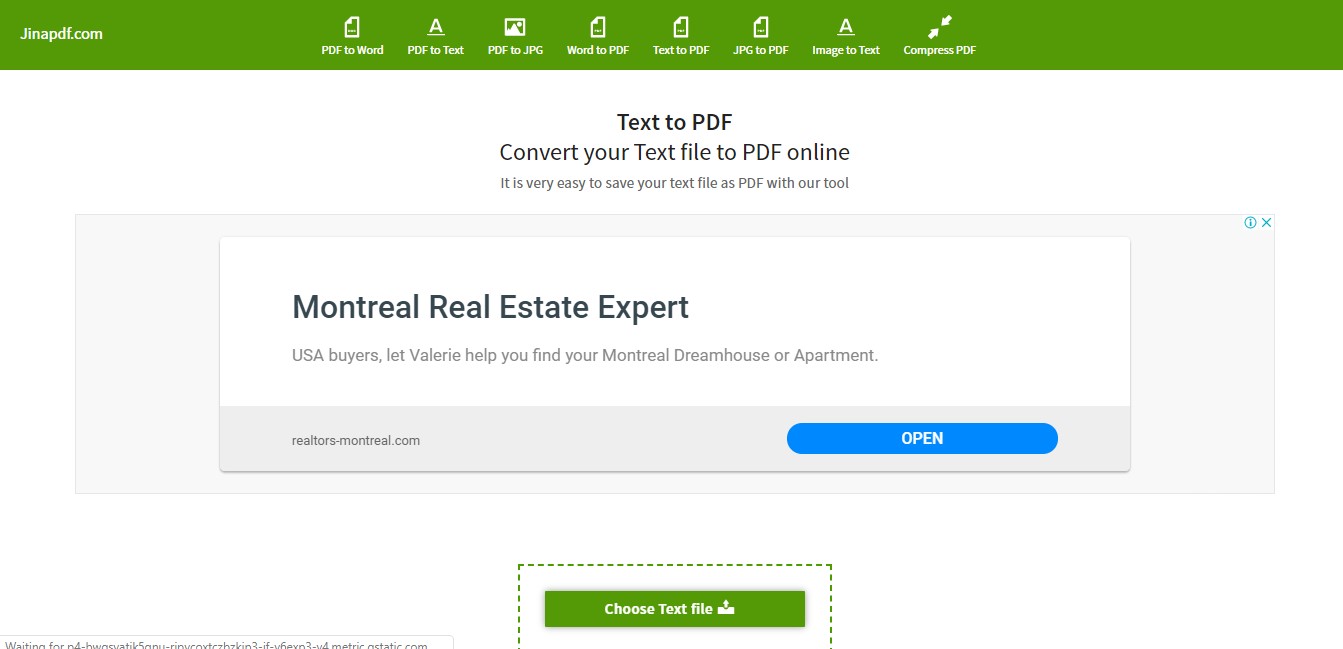This screenshot has width=1343, height=649.
Task: Click the PDF to Word menu label
Action: 352,50
